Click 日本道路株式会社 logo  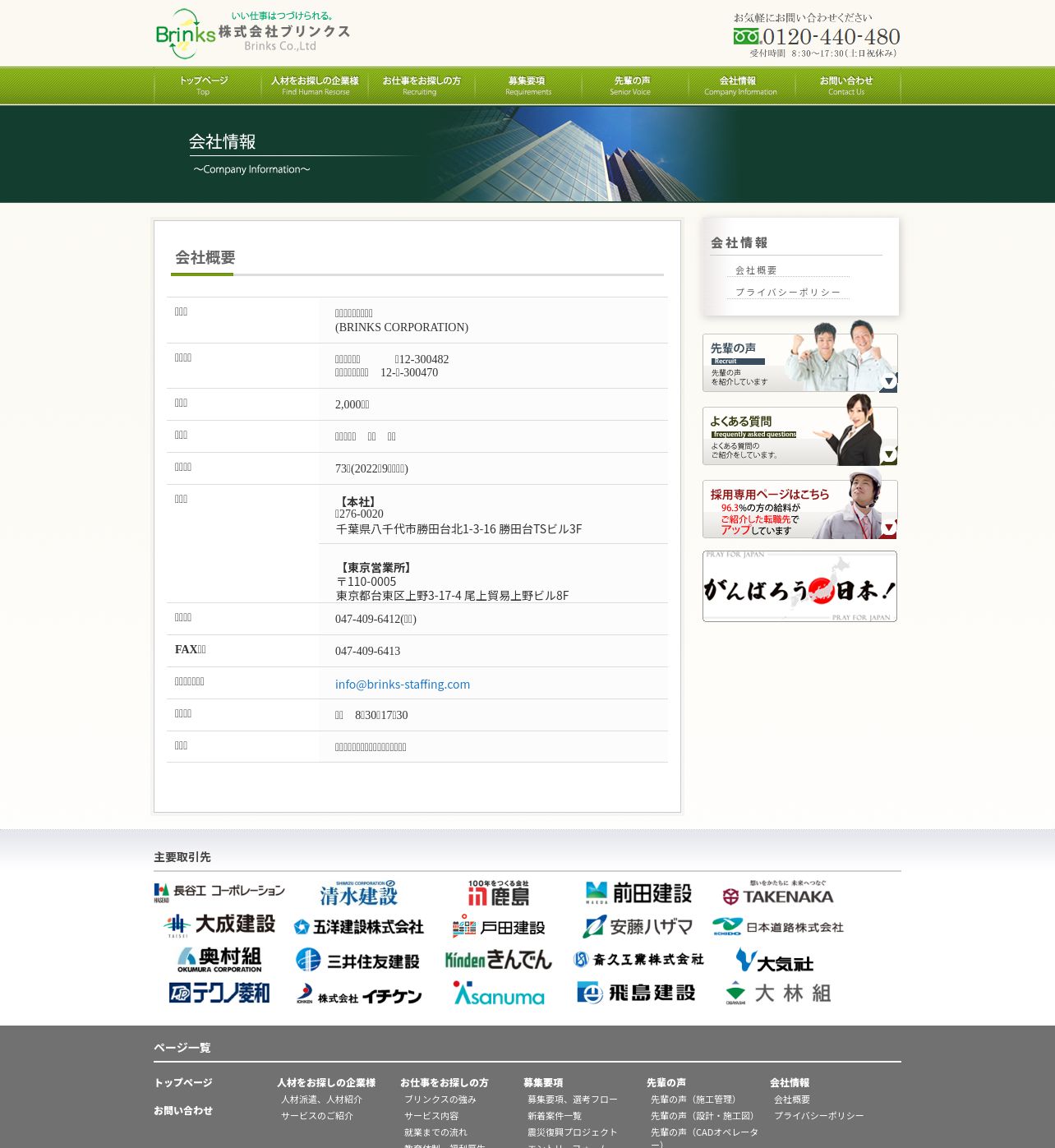(778, 927)
